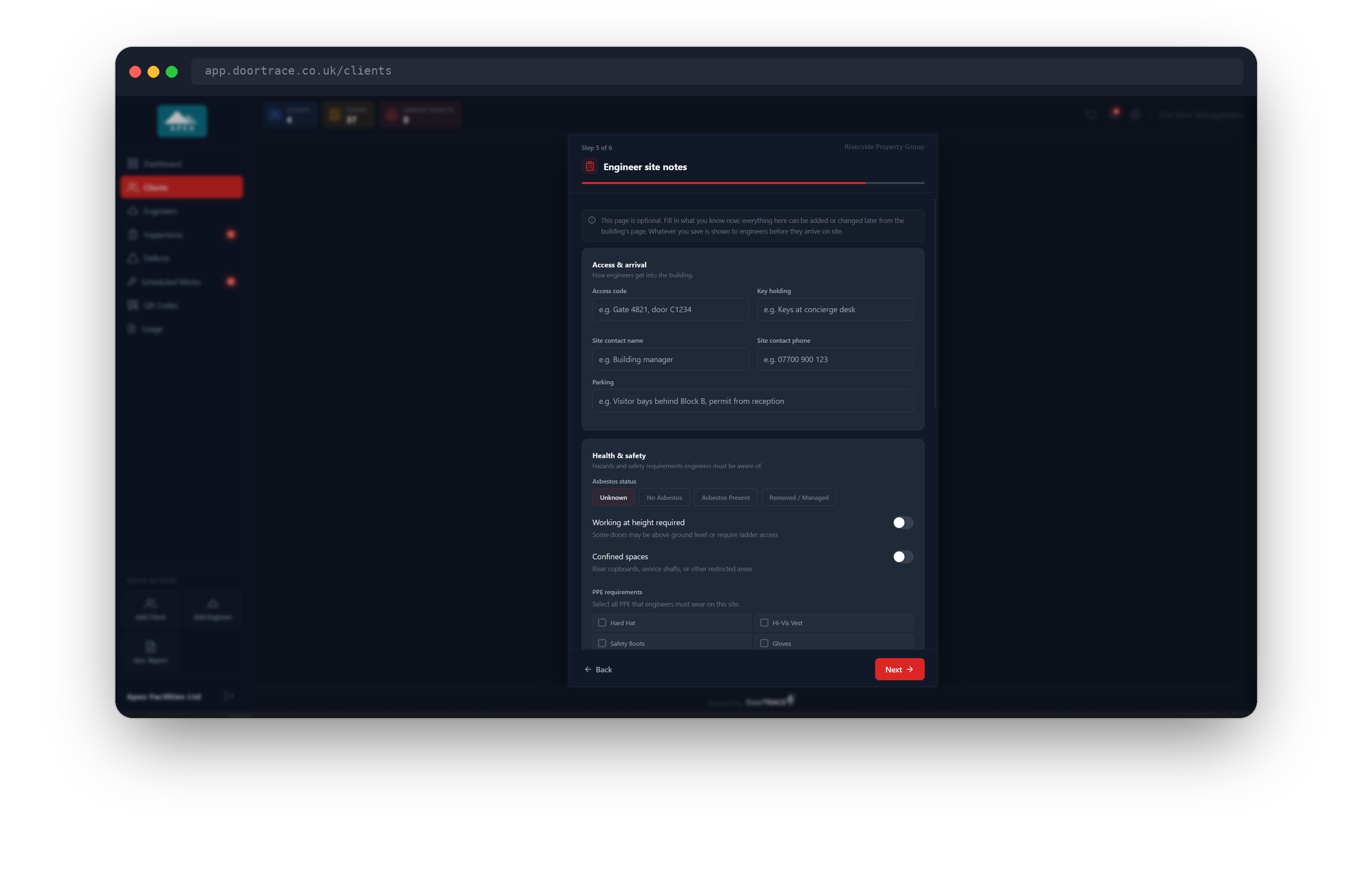Screen dimensions: 1372x883
Task: Select Removed / Managed asbestos status
Action: click(x=798, y=497)
